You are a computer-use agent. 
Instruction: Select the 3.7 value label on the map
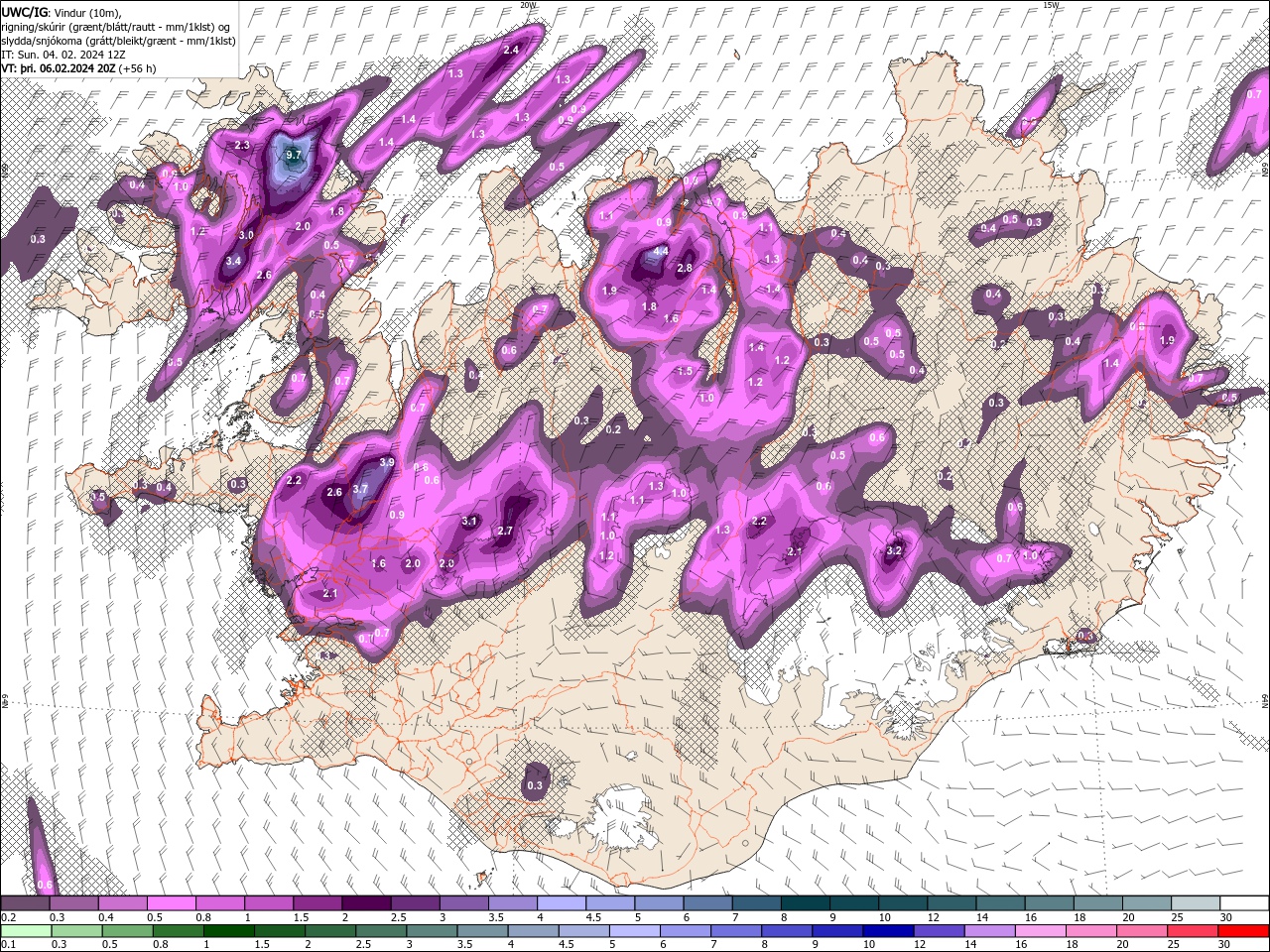[x=360, y=488]
